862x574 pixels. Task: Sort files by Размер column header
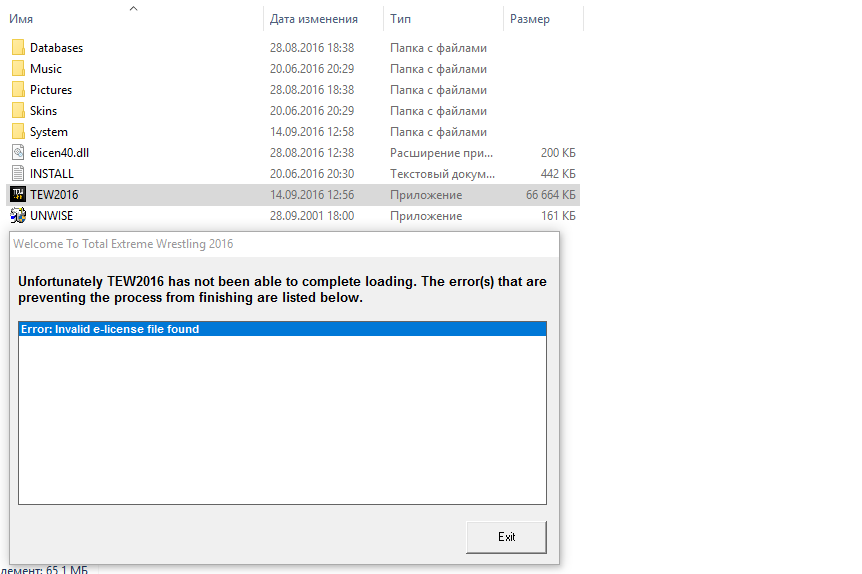(530, 19)
